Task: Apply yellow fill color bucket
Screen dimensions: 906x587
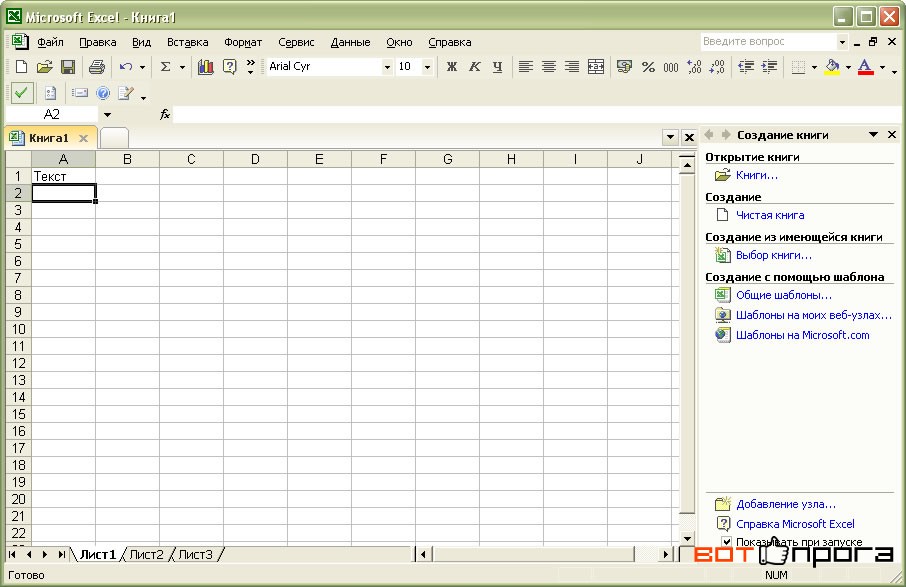Action: [x=832, y=66]
